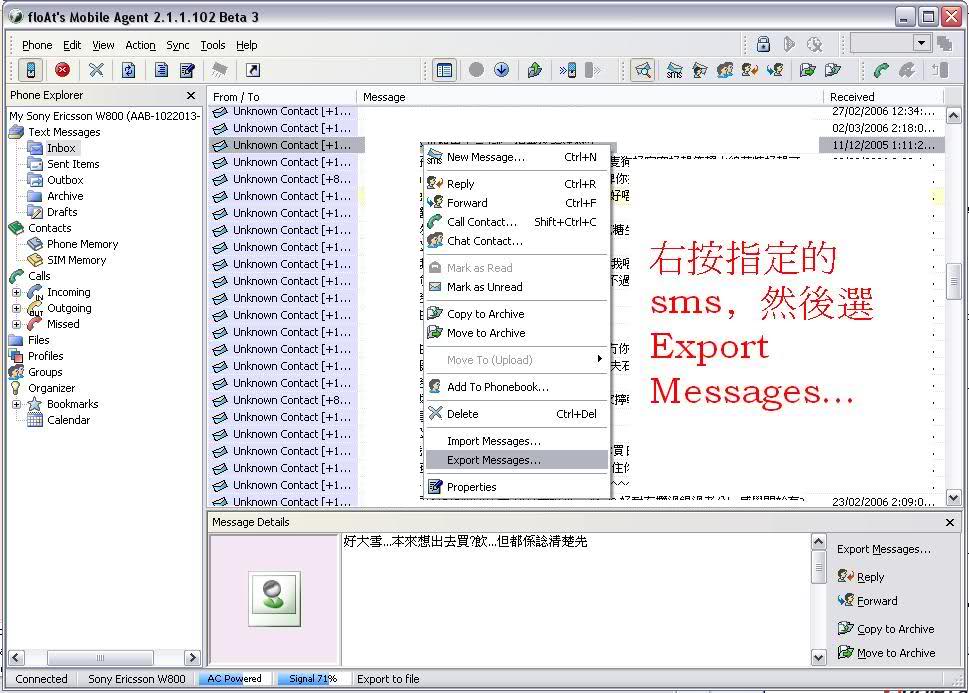Click the shortcut arrow toolbar icon
The image size is (969, 693).
pos(253,70)
